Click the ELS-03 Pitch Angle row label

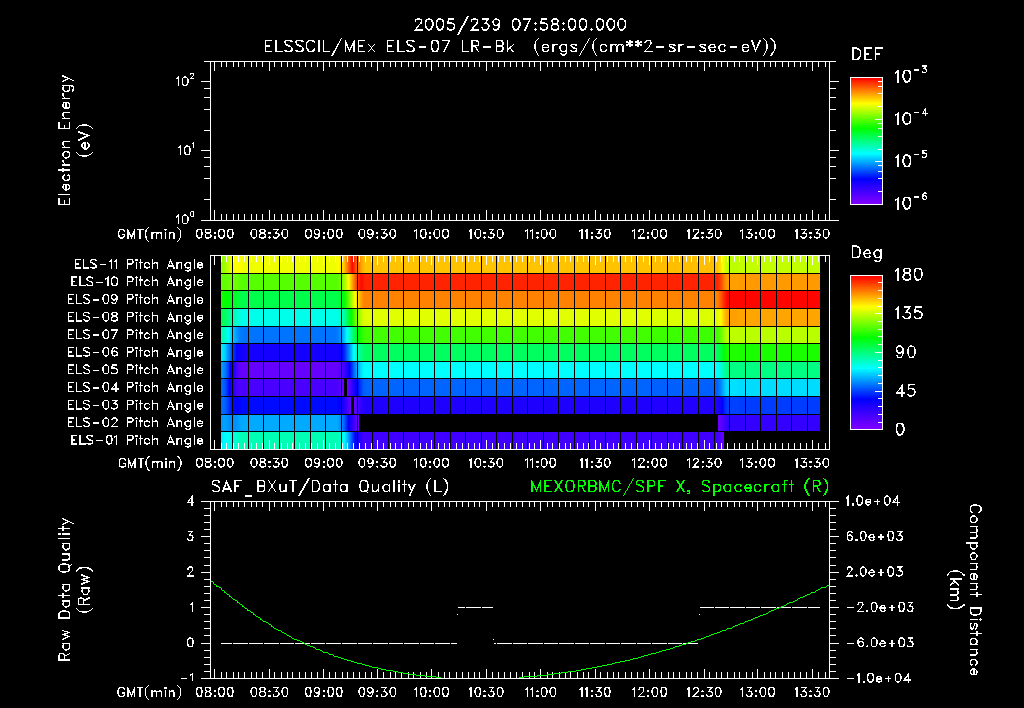tap(135, 405)
